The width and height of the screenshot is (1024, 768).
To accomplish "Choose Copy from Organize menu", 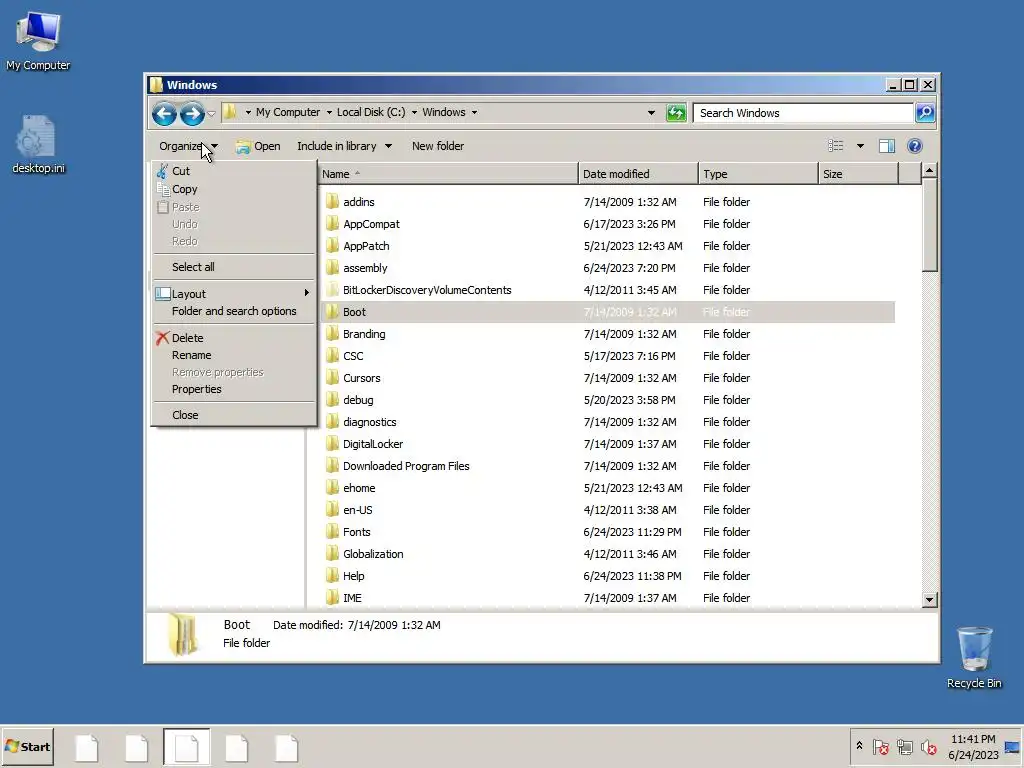I will point(232,189).
